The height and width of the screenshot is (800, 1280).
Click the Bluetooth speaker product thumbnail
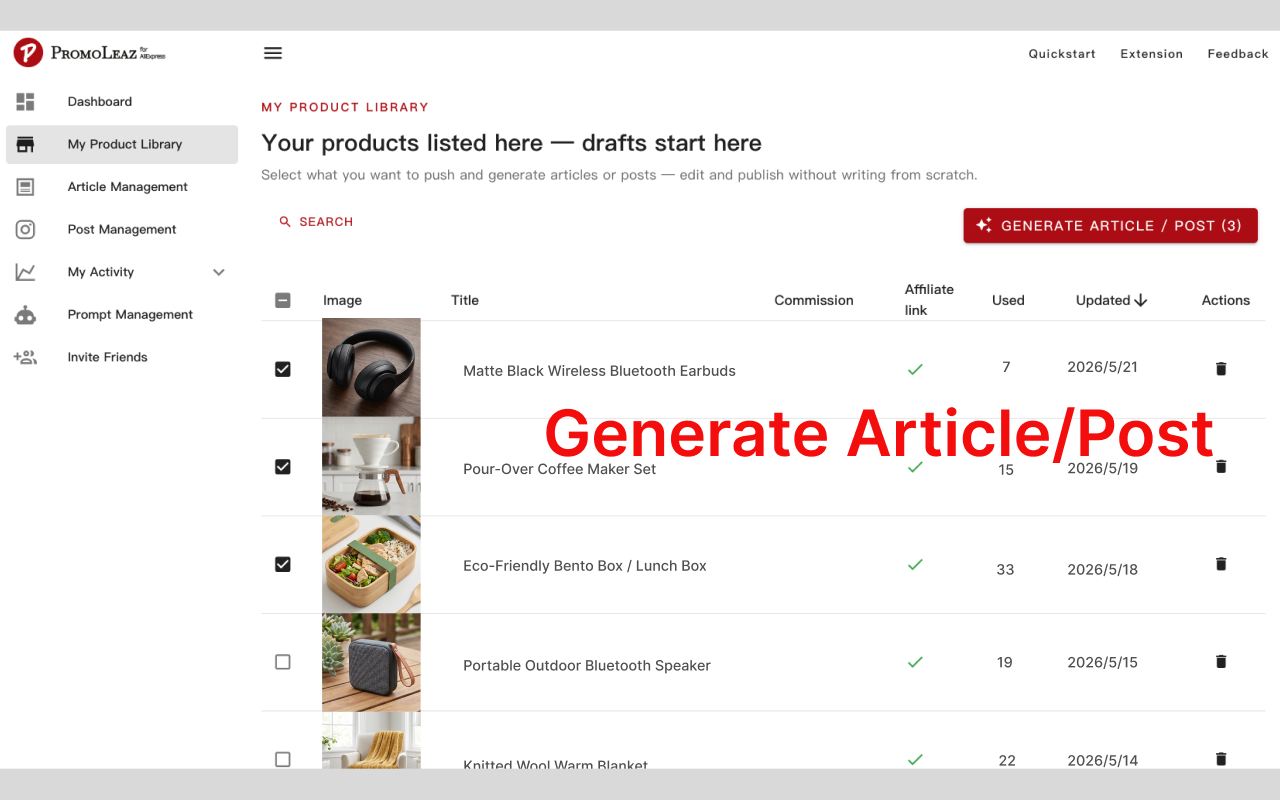371,662
